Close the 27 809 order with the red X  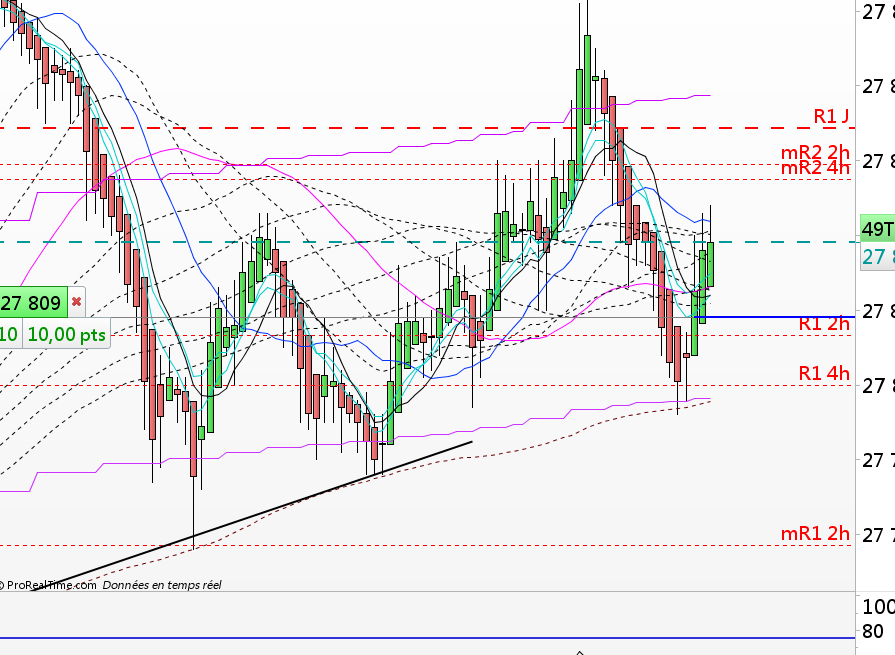(76, 302)
